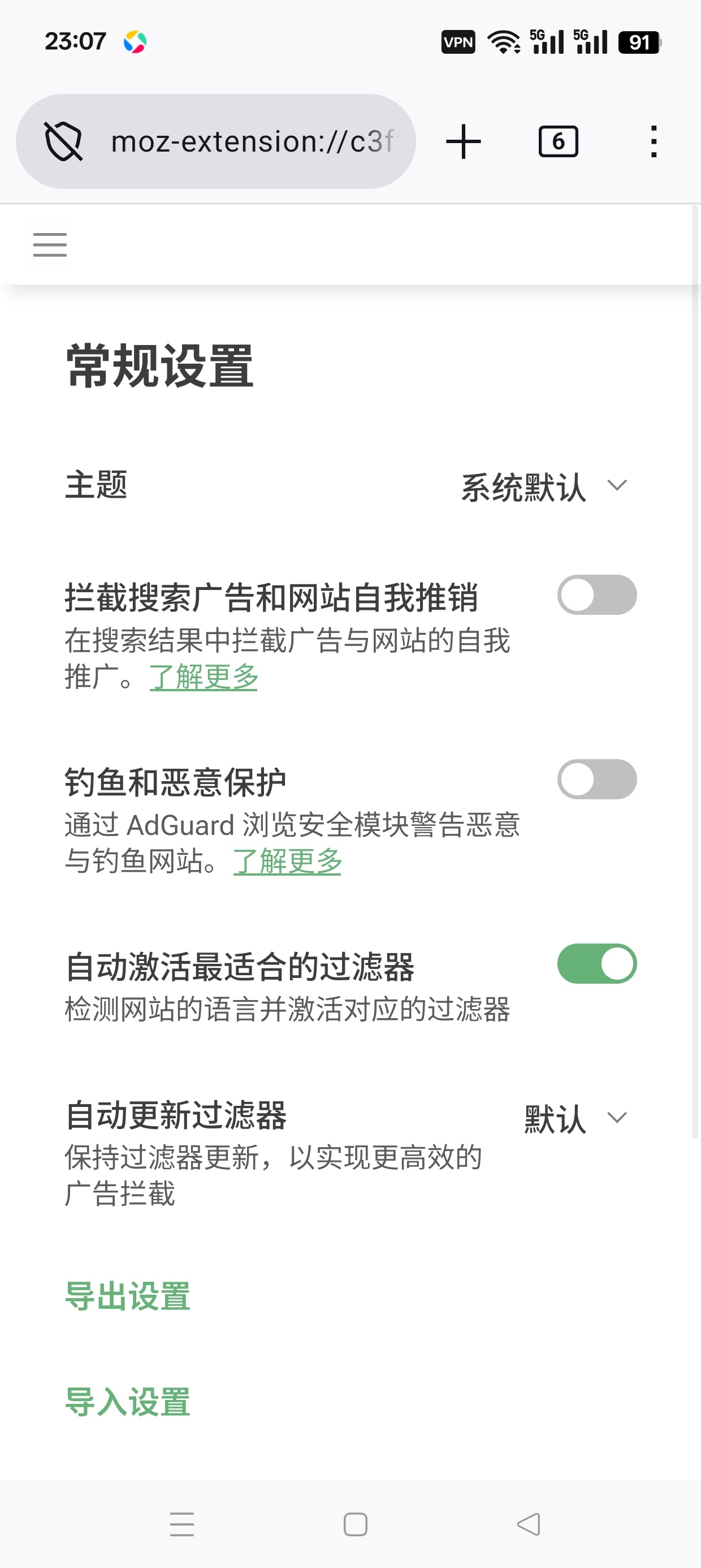Click chevron arrow beside 系统默认
Viewport: 701px width, 1568px height.
617,485
